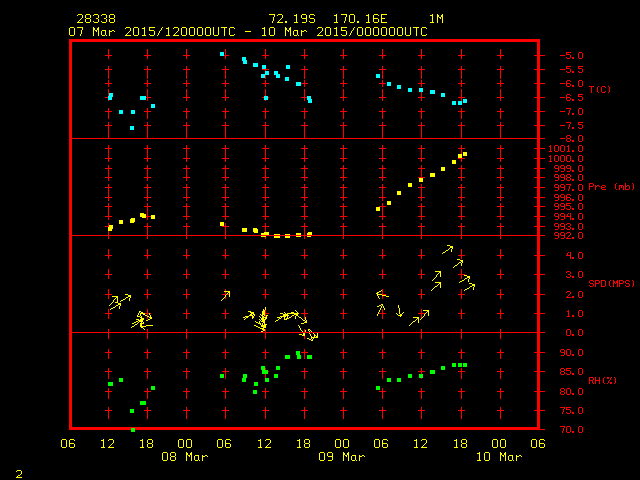640x480 pixels.
Task: Click the 1M label in the header
Action: pos(436,19)
